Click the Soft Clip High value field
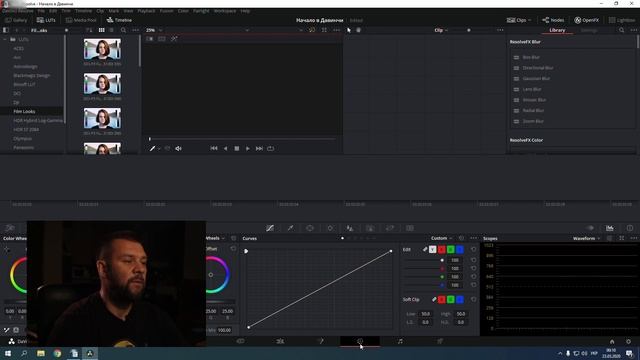Screen dimensions: 640x360 point(460,314)
